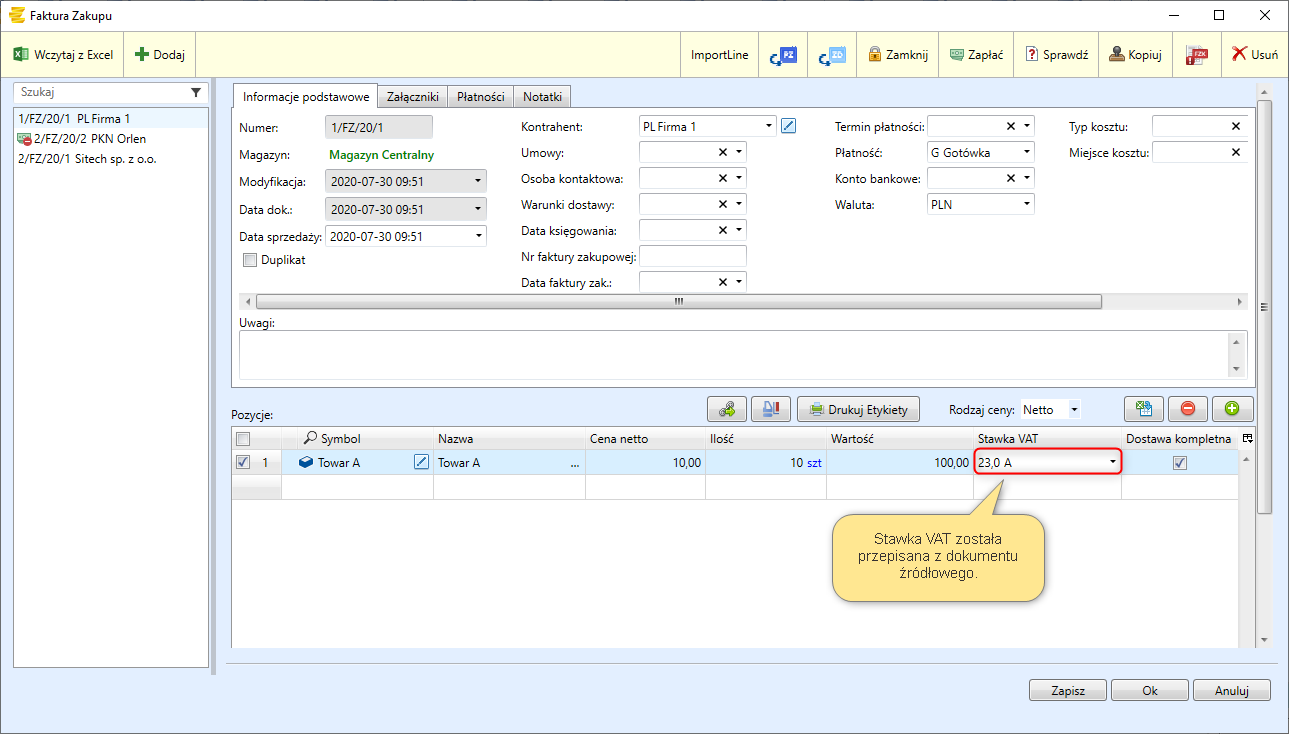Click the PZ document toolbar icon
The width and height of the screenshot is (1289, 734).
click(782, 55)
